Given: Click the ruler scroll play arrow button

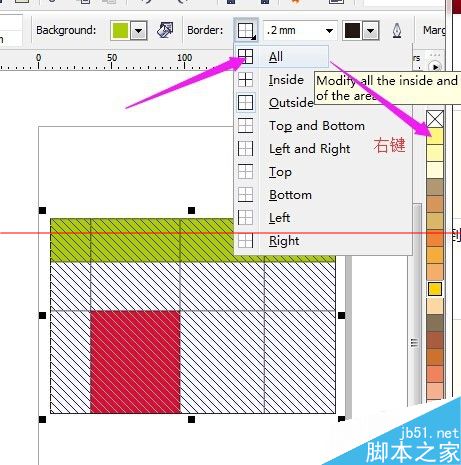Looking at the screenshot, I should click(435, 66).
